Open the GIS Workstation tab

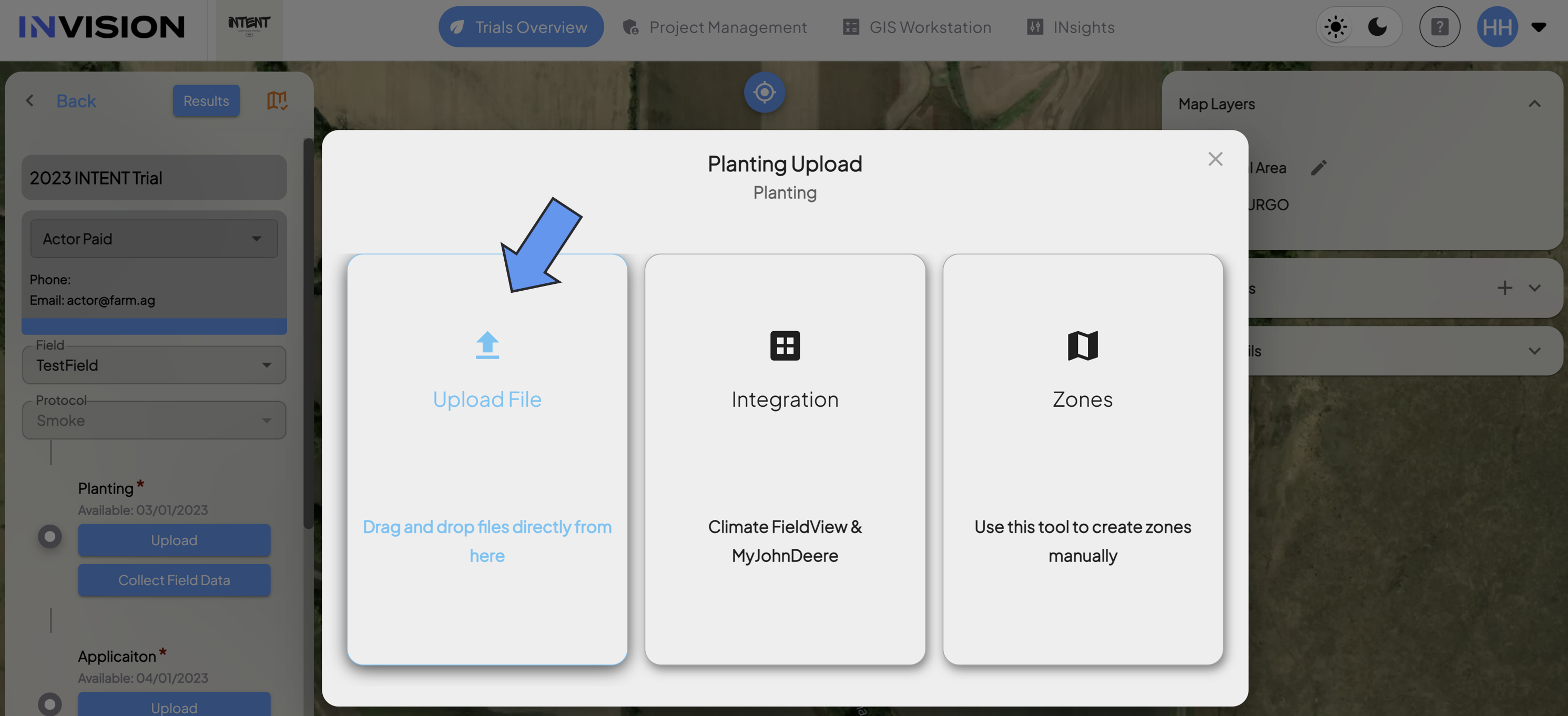pyautogui.click(x=917, y=27)
